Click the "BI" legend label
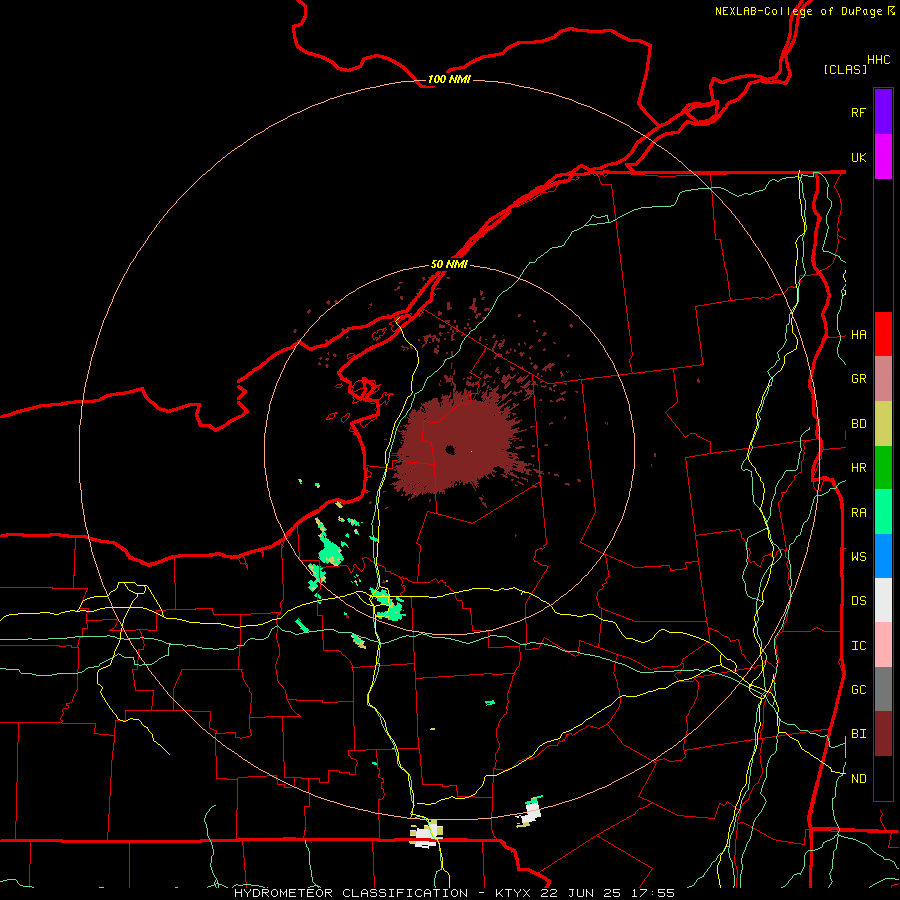900x900 pixels. [858, 734]
